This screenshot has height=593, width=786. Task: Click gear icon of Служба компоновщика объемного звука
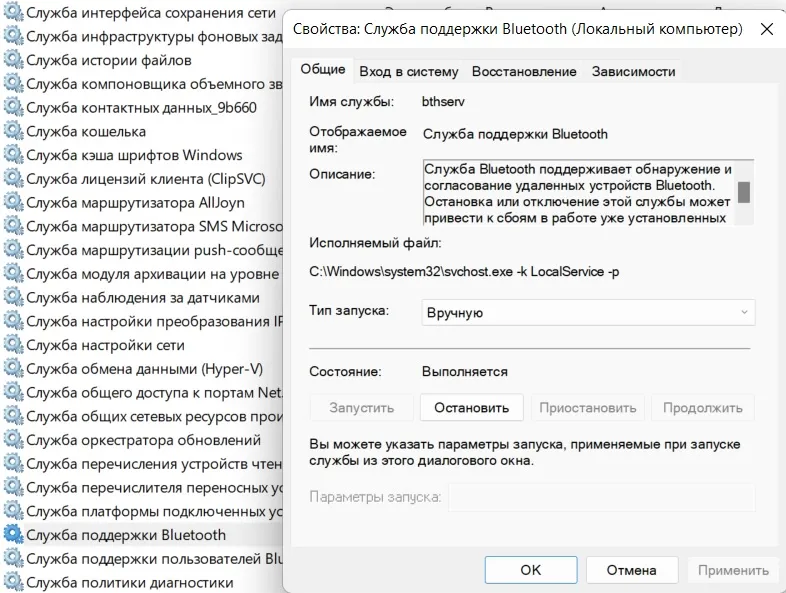pyautogui.click(x=14, y=84)
